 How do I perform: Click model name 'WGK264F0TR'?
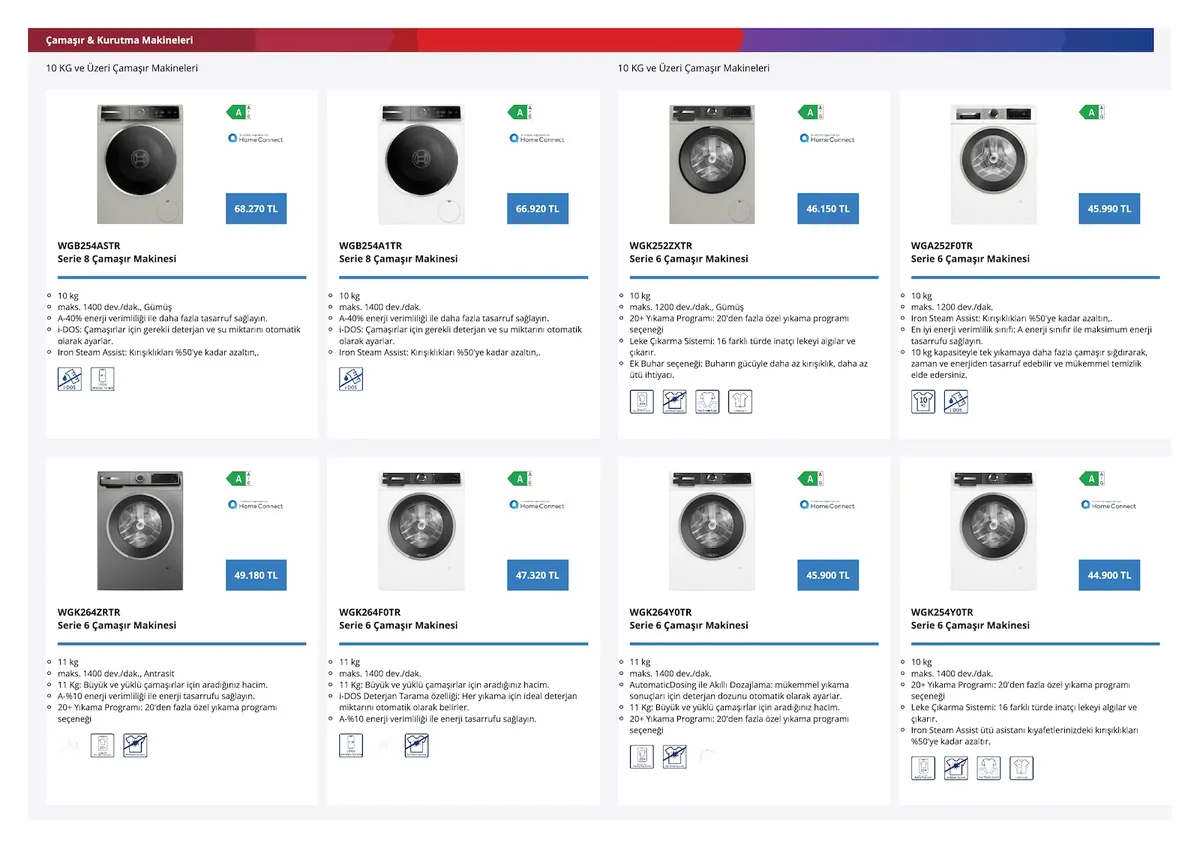pos(370,612)
